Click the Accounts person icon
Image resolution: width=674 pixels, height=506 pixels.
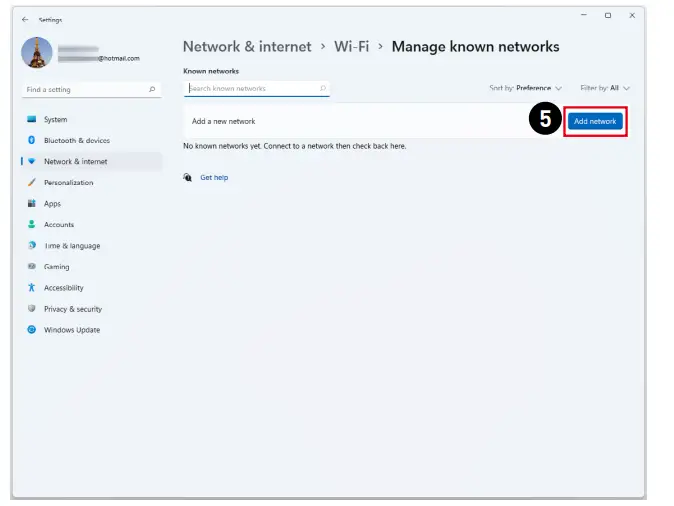pyautogui.click(x=32, y=225)
